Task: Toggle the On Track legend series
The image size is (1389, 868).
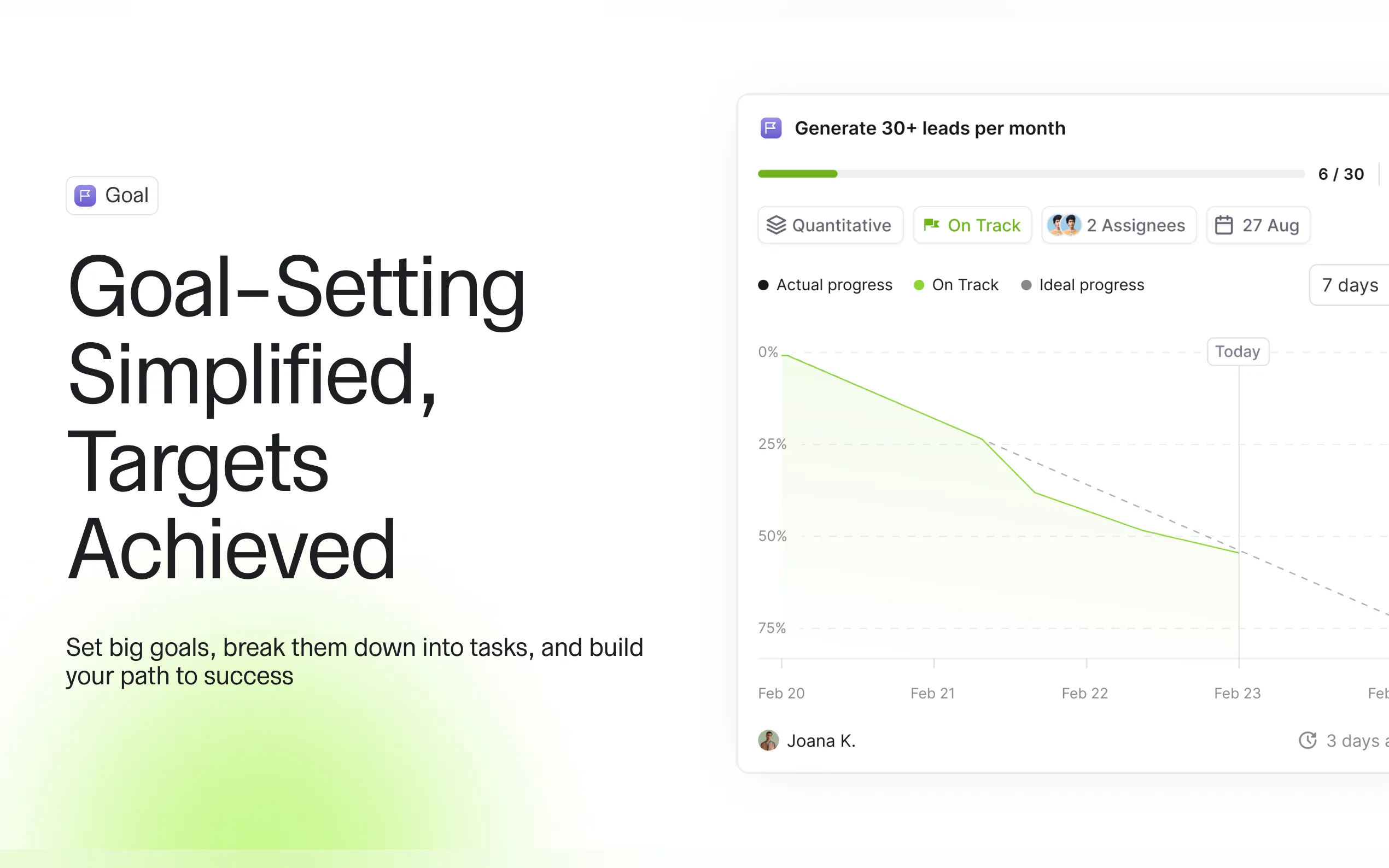Action: (956, 285)
